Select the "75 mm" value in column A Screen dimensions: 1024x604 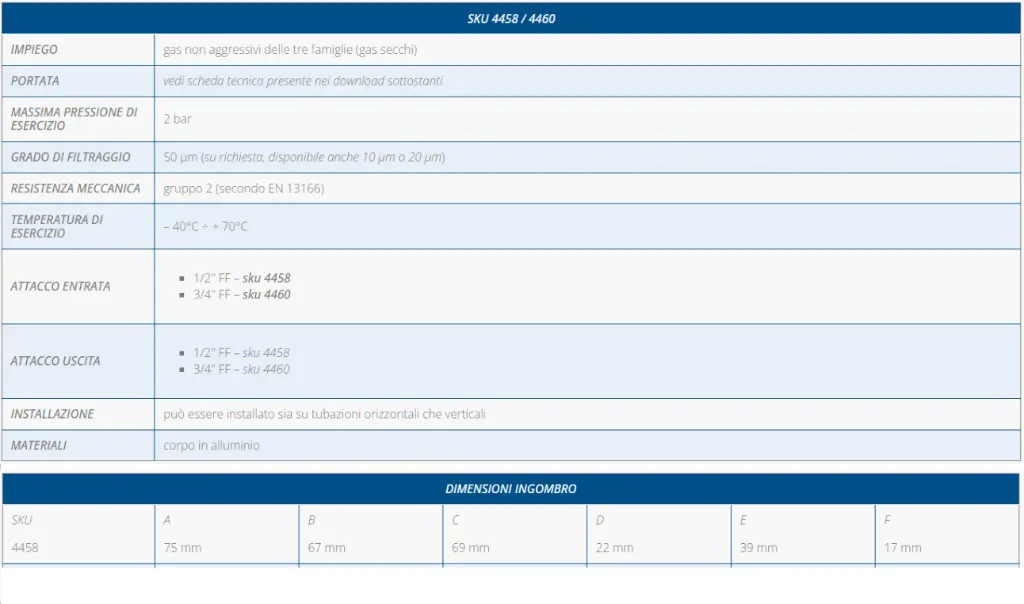tap(182, 548)
